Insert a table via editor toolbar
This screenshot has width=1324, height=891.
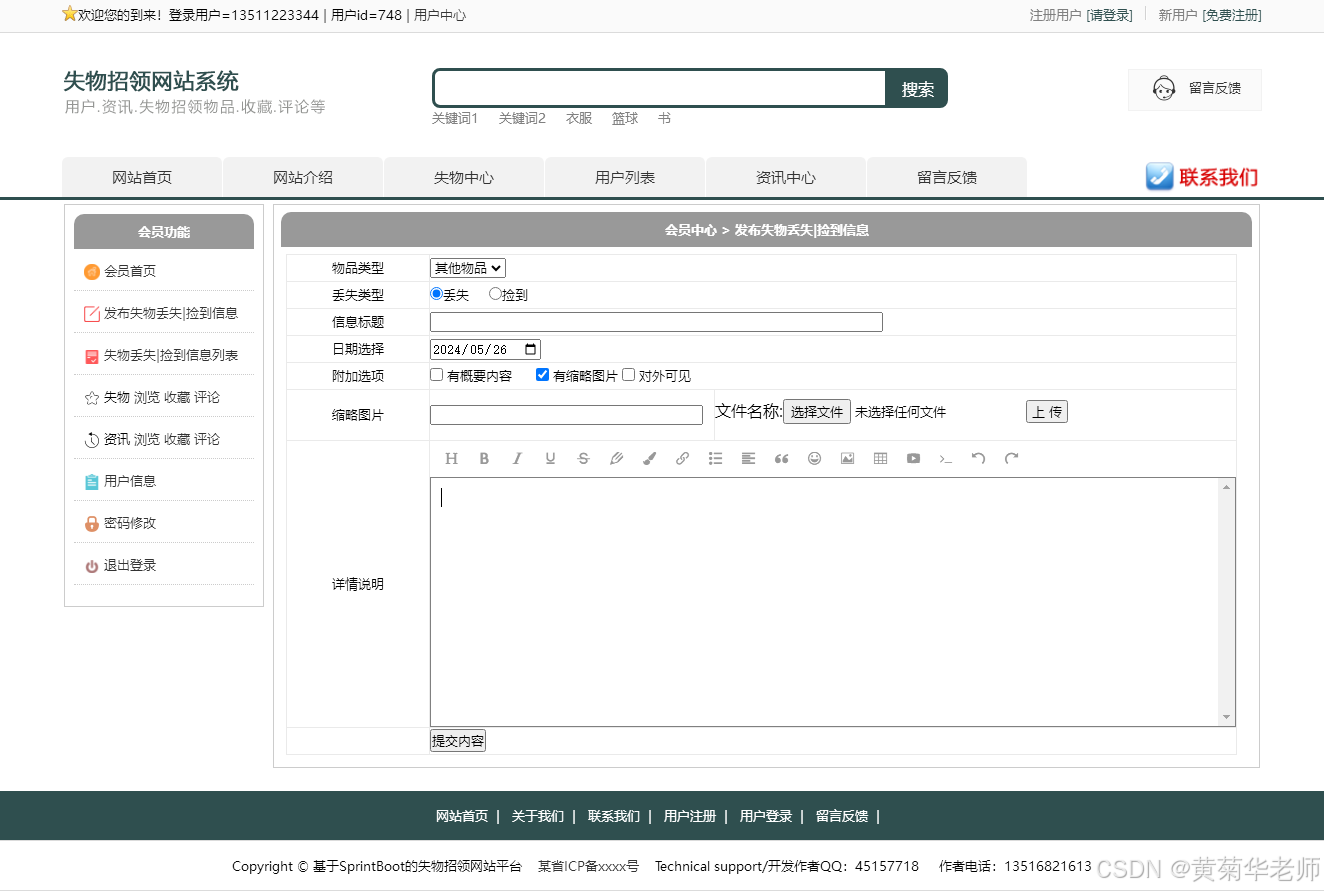(x=880, y=458)
